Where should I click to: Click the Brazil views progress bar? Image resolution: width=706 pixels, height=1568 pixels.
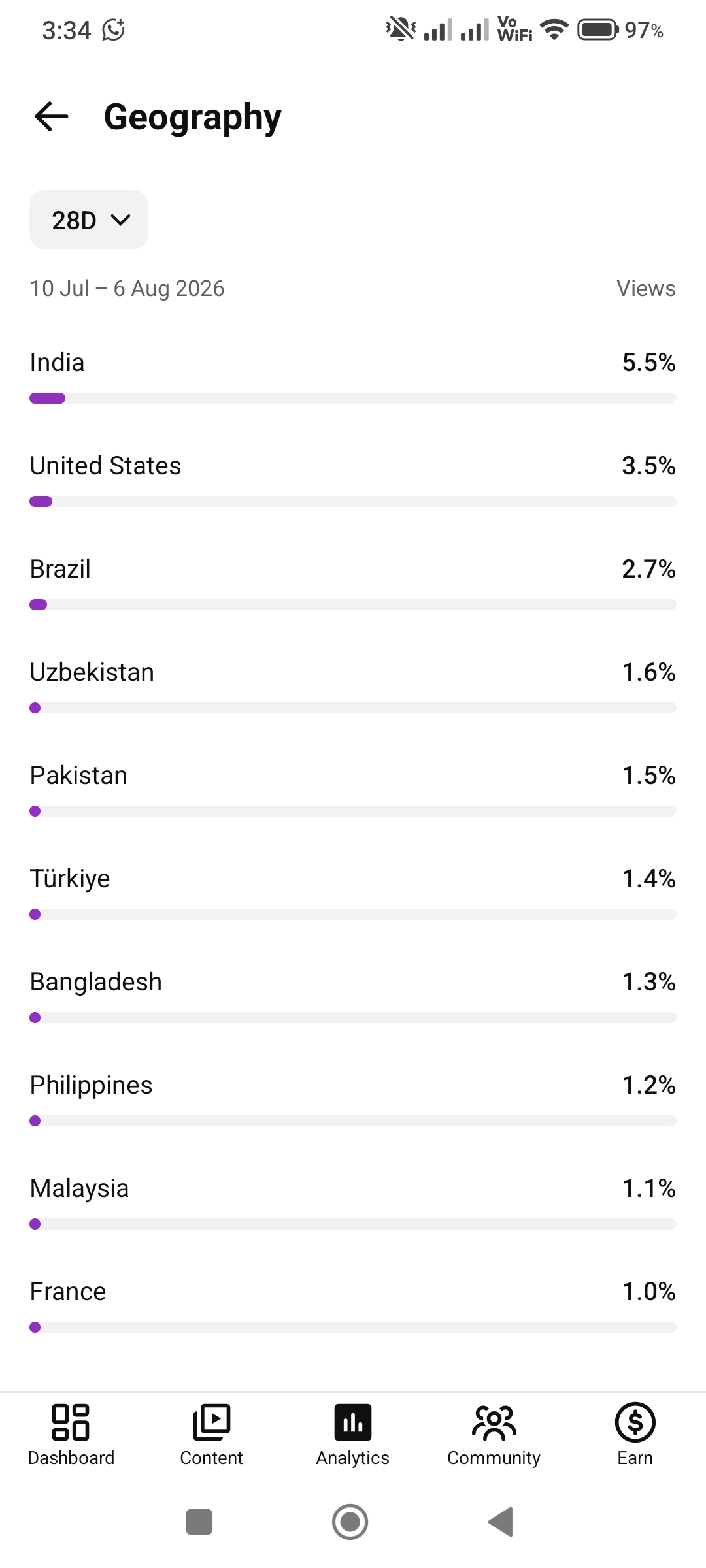pos(353,605)
